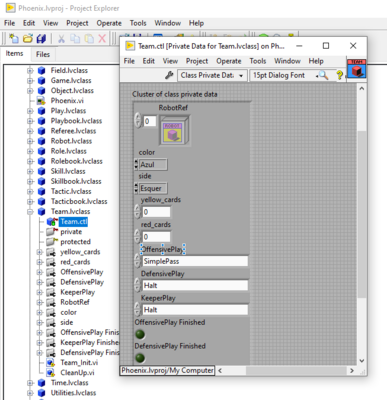Click the yellow_cards numeric stepper arrows
The width and height of the screenshot is (387, 400).
tap(137, 212)
